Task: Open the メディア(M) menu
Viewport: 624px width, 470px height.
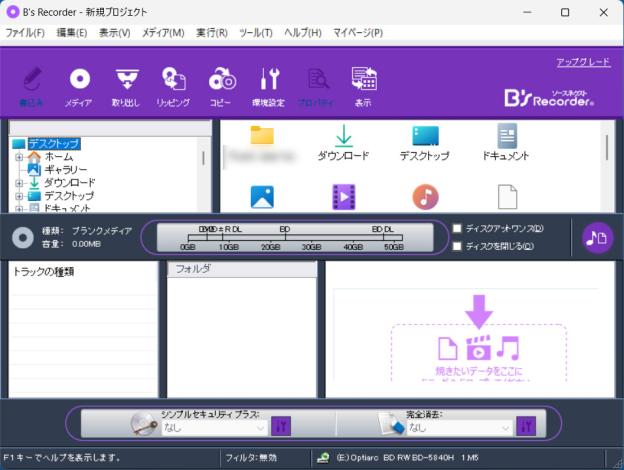Action: pos(163,33)
